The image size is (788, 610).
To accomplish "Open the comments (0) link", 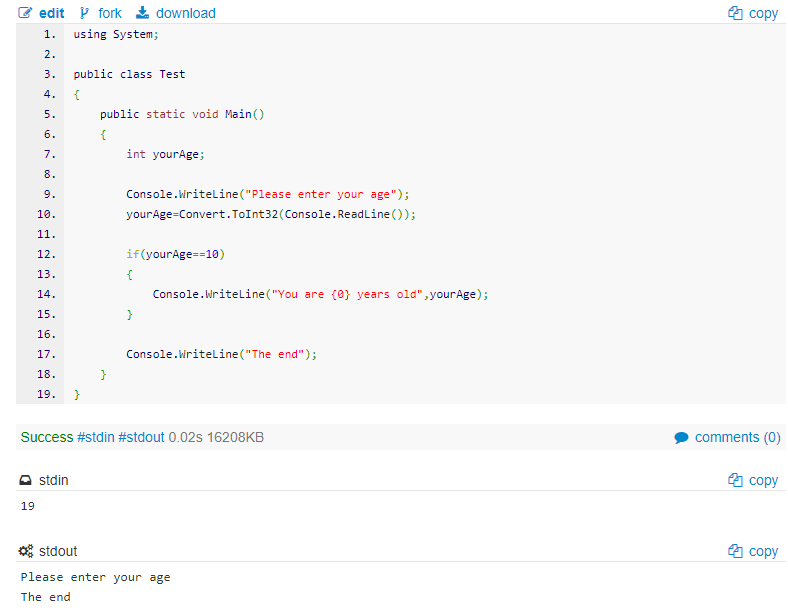I will [738, 437].
